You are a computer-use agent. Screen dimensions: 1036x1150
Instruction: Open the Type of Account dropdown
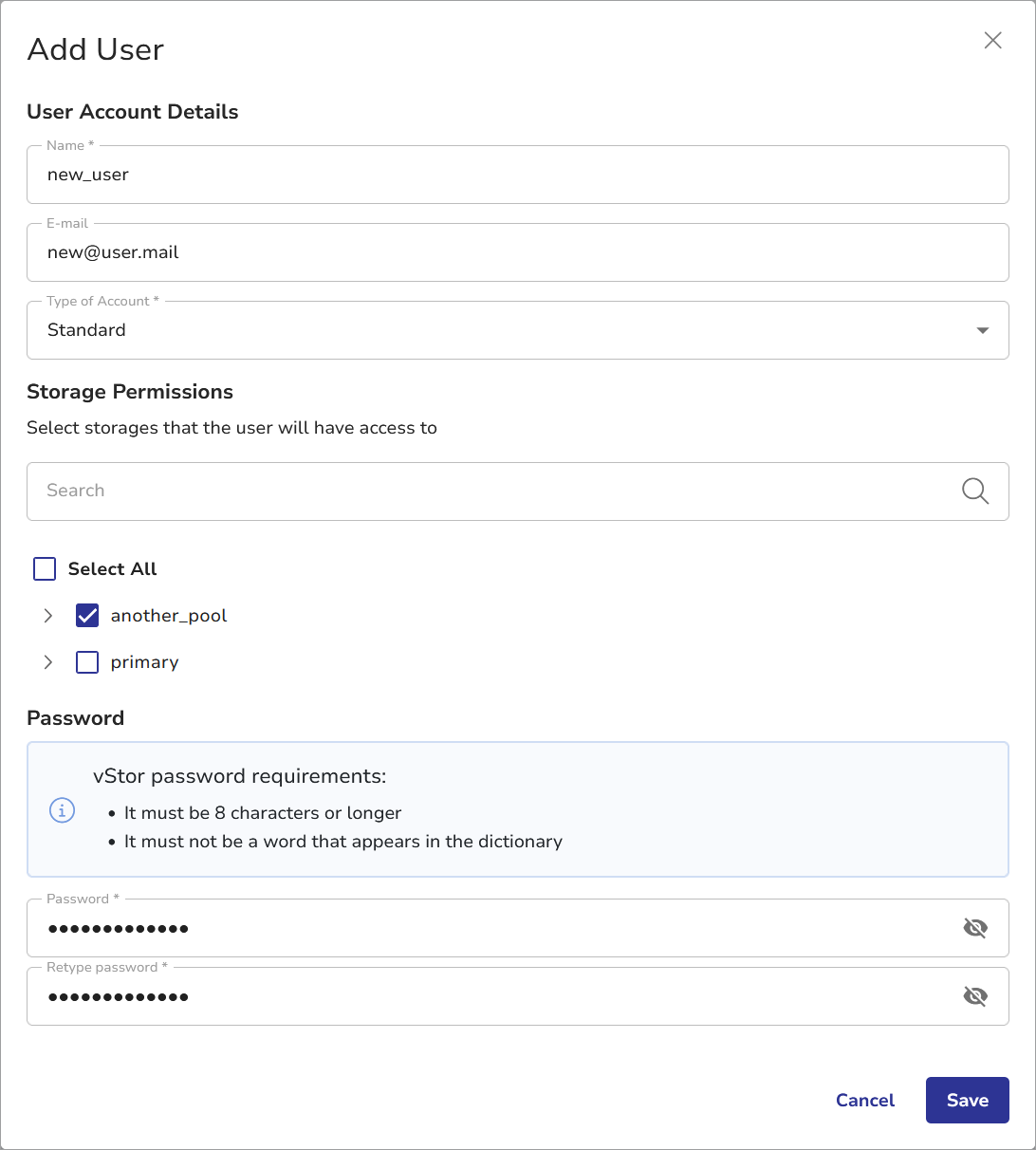pos(517,330)
